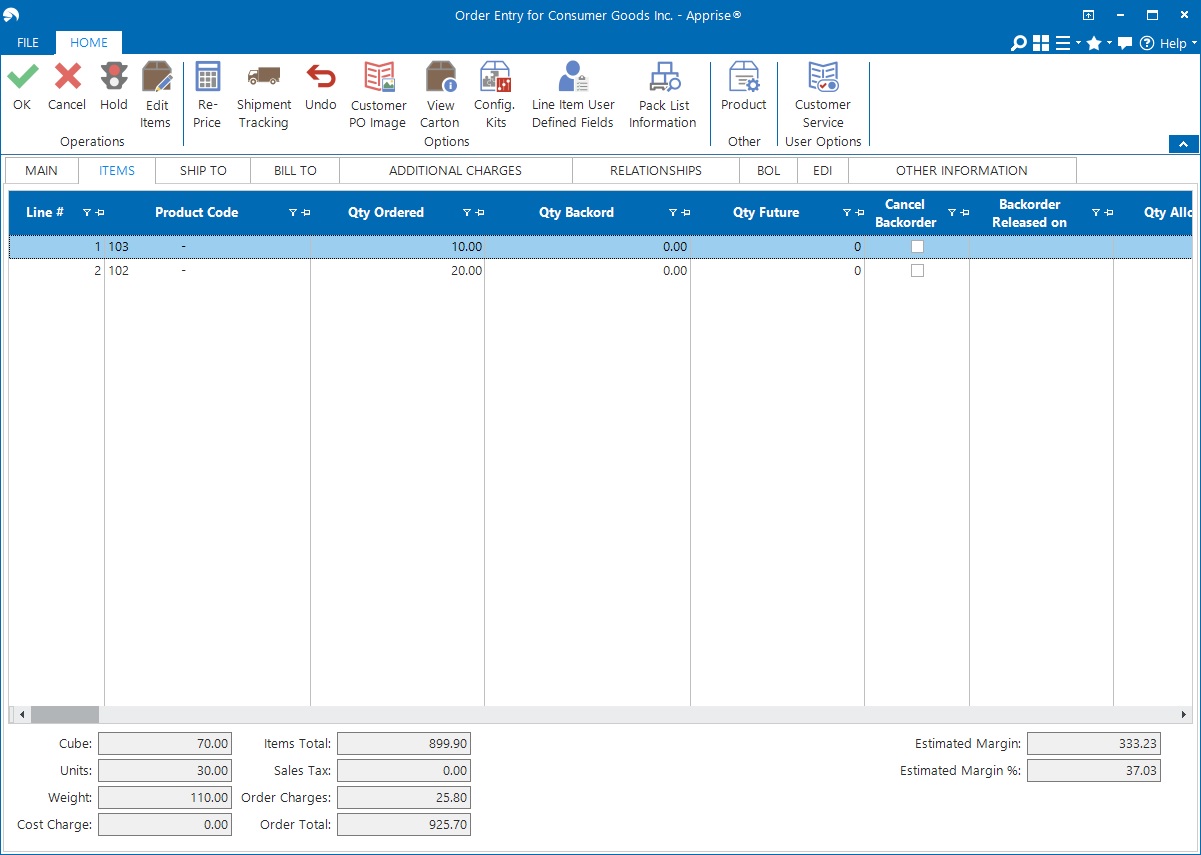The image size is (1201, 855).
Task: Click the magnifier search icon in title area
Action: coord(1018,43)
